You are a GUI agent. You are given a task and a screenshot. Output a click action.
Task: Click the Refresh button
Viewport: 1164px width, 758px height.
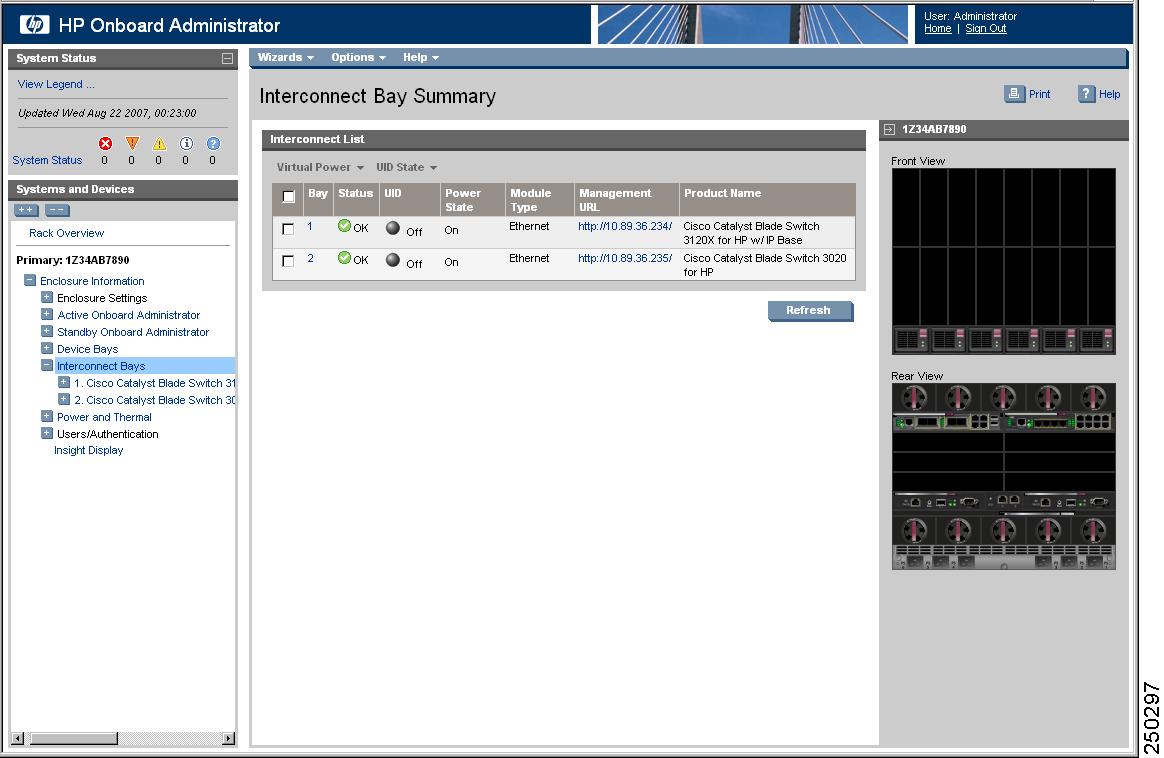[810, 310]
